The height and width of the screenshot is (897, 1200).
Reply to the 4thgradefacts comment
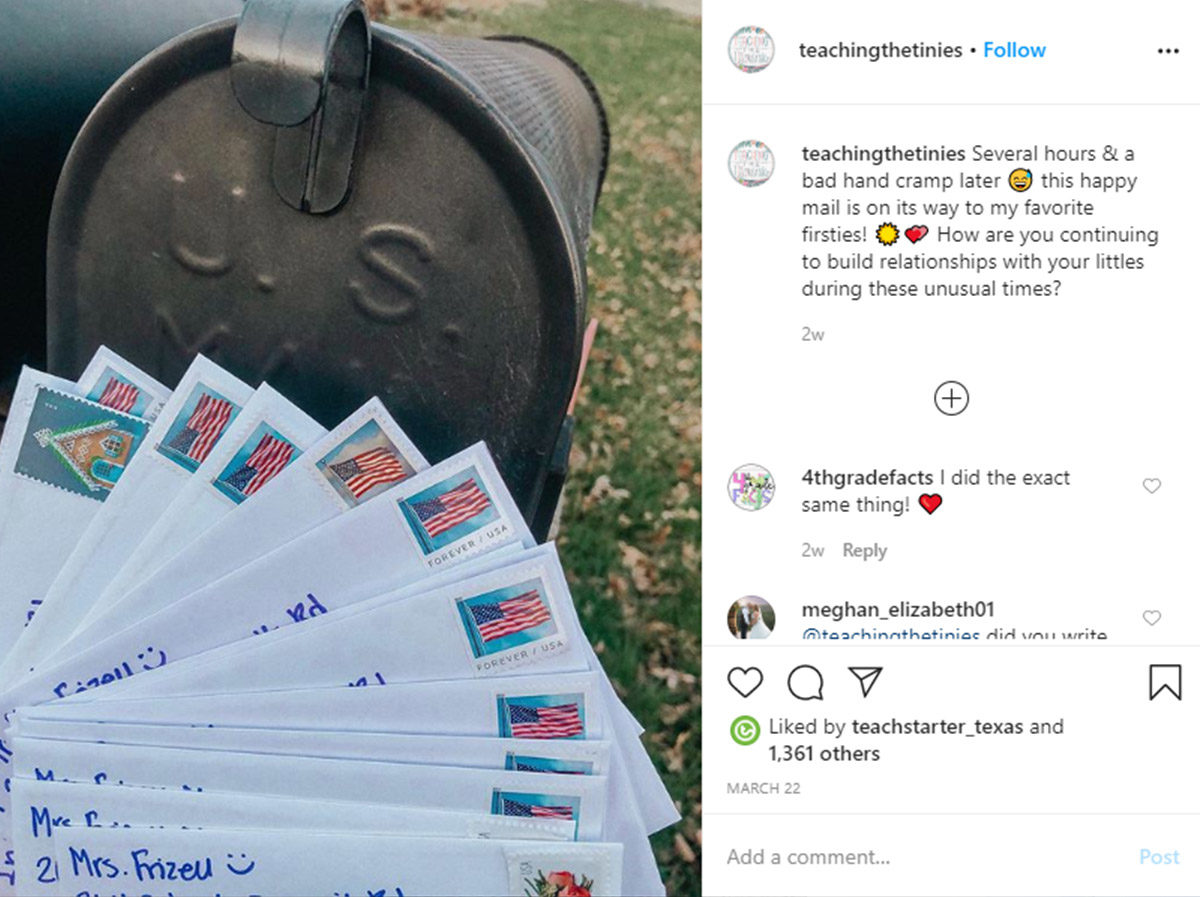(x=864, y=551)
